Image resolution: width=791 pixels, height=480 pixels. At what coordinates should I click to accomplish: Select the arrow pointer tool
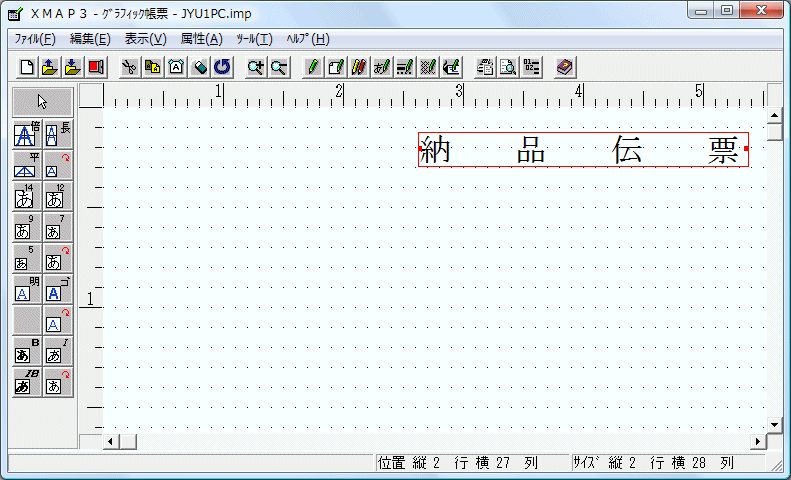coord(42,102)
